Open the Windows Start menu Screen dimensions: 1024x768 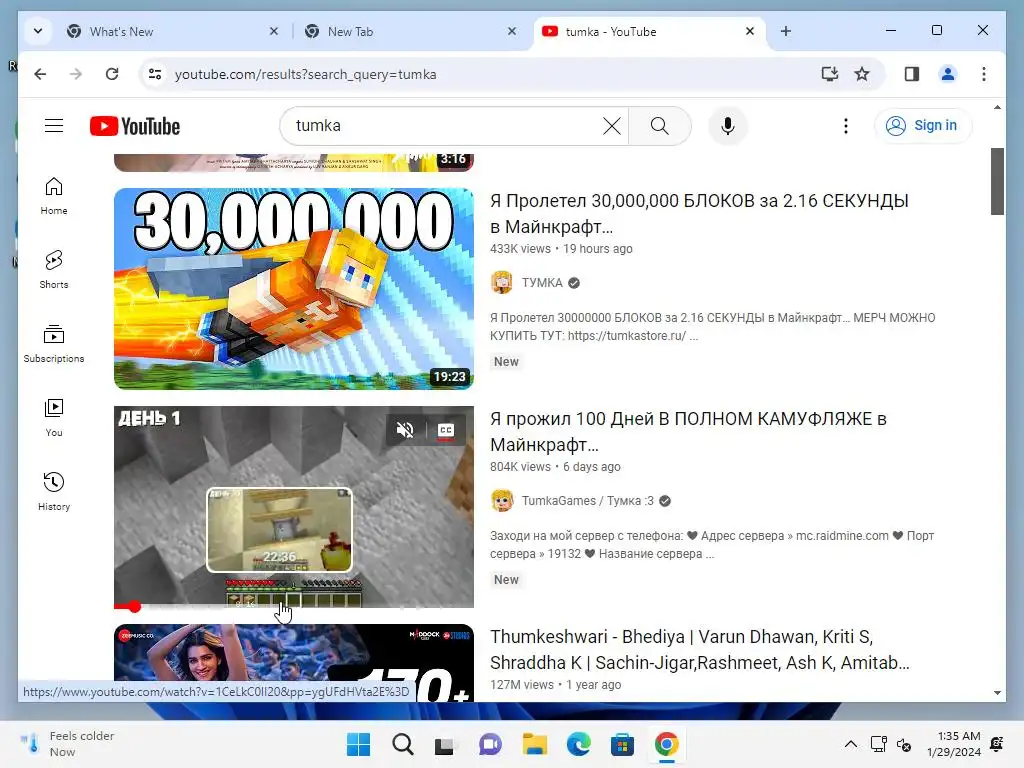pyautogui.click(x=359, y=744)
